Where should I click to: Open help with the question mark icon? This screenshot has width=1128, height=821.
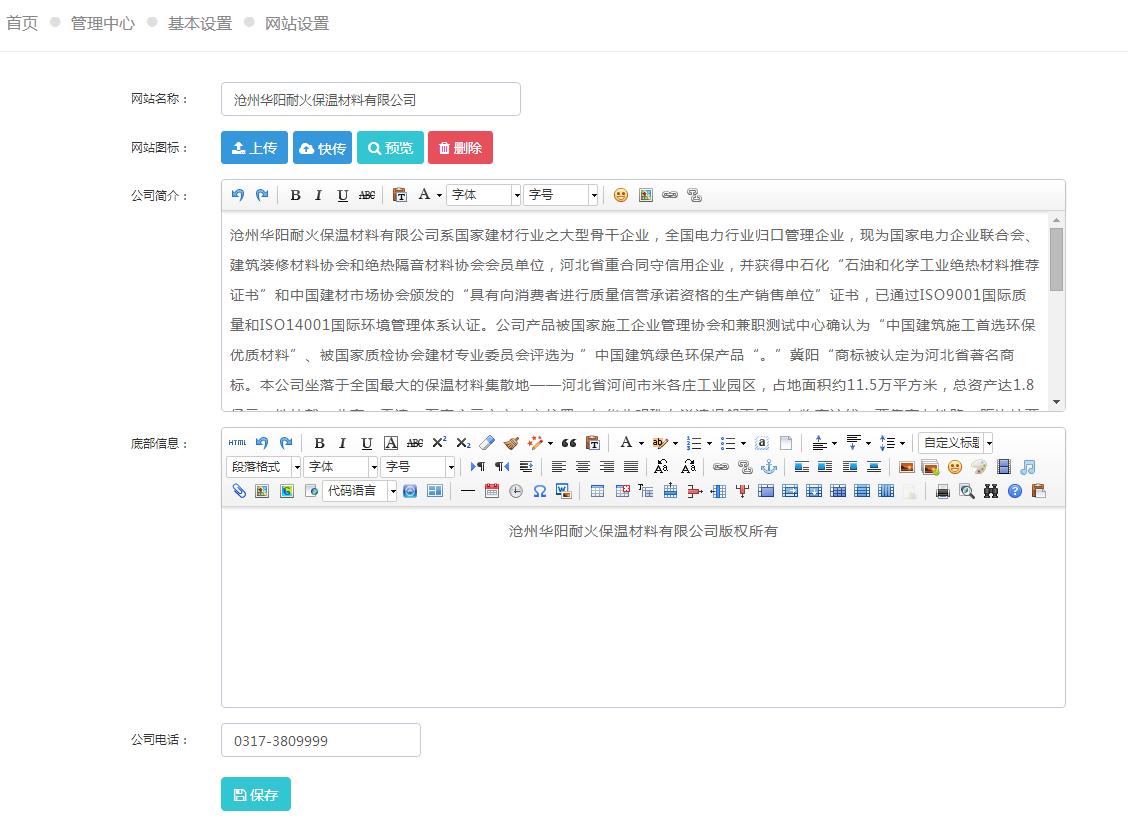(x=1015, y=491)
